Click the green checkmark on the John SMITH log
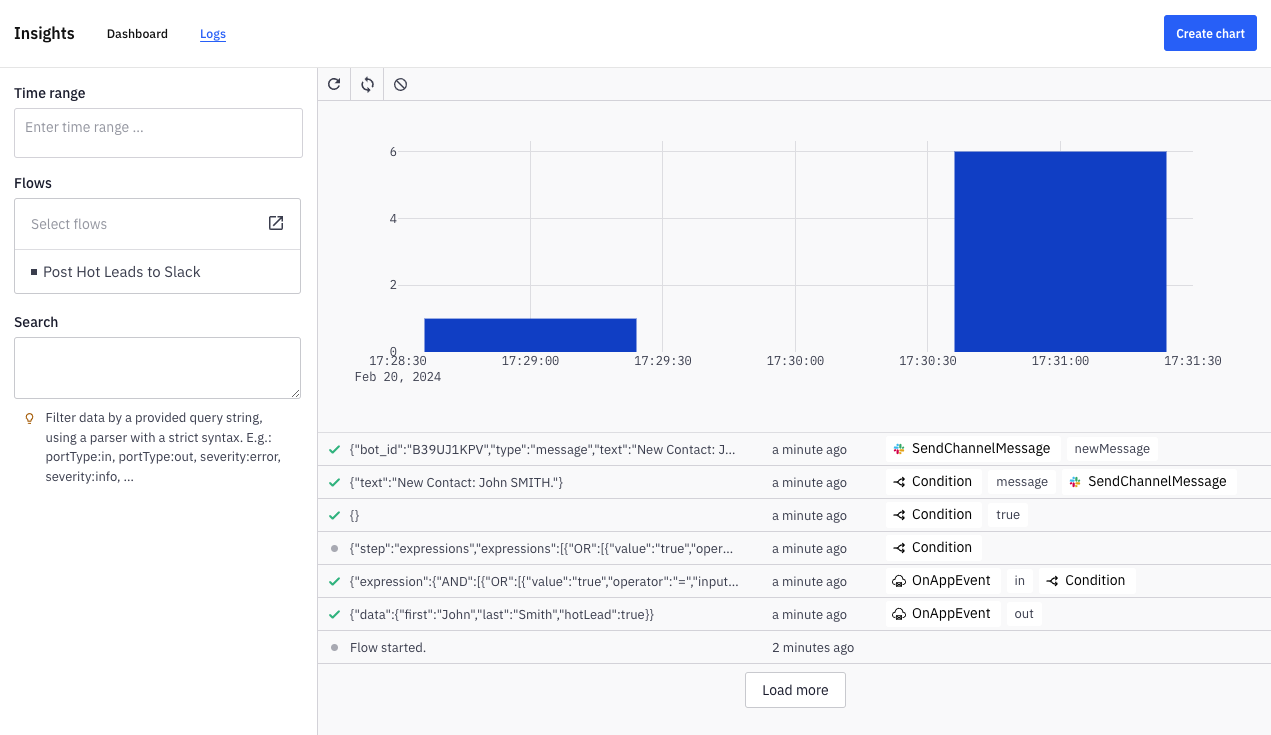This screenshot has width=1271, height=735. [334, 483]
